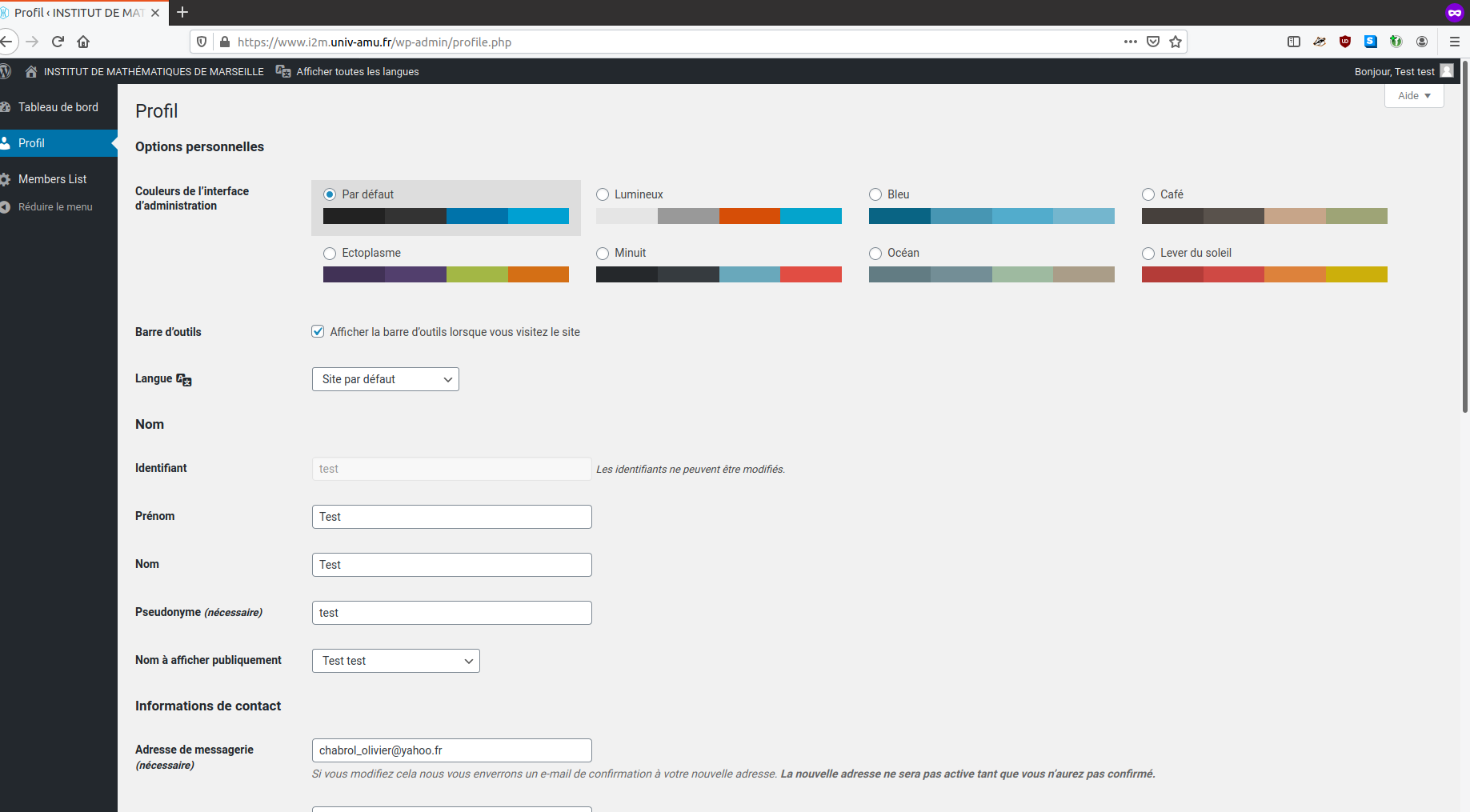The height and width of the screenshot is (812, 1470).
Task: Click the Minuit scheme color palette
Action: point(719,274)
